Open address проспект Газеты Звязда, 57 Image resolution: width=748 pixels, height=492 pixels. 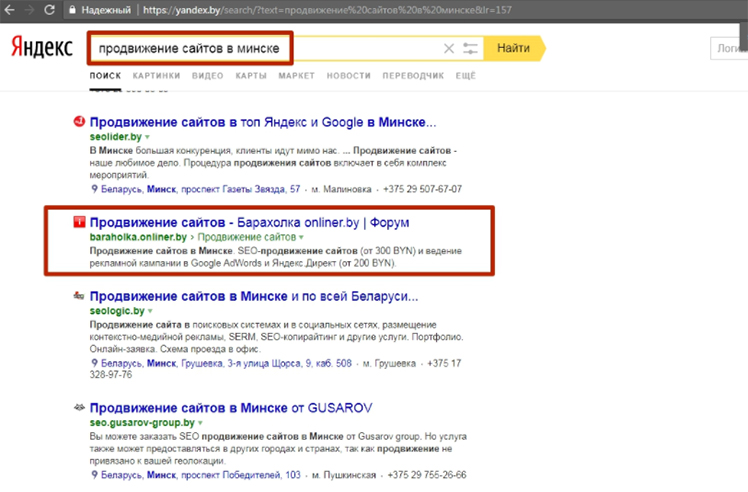200,189
